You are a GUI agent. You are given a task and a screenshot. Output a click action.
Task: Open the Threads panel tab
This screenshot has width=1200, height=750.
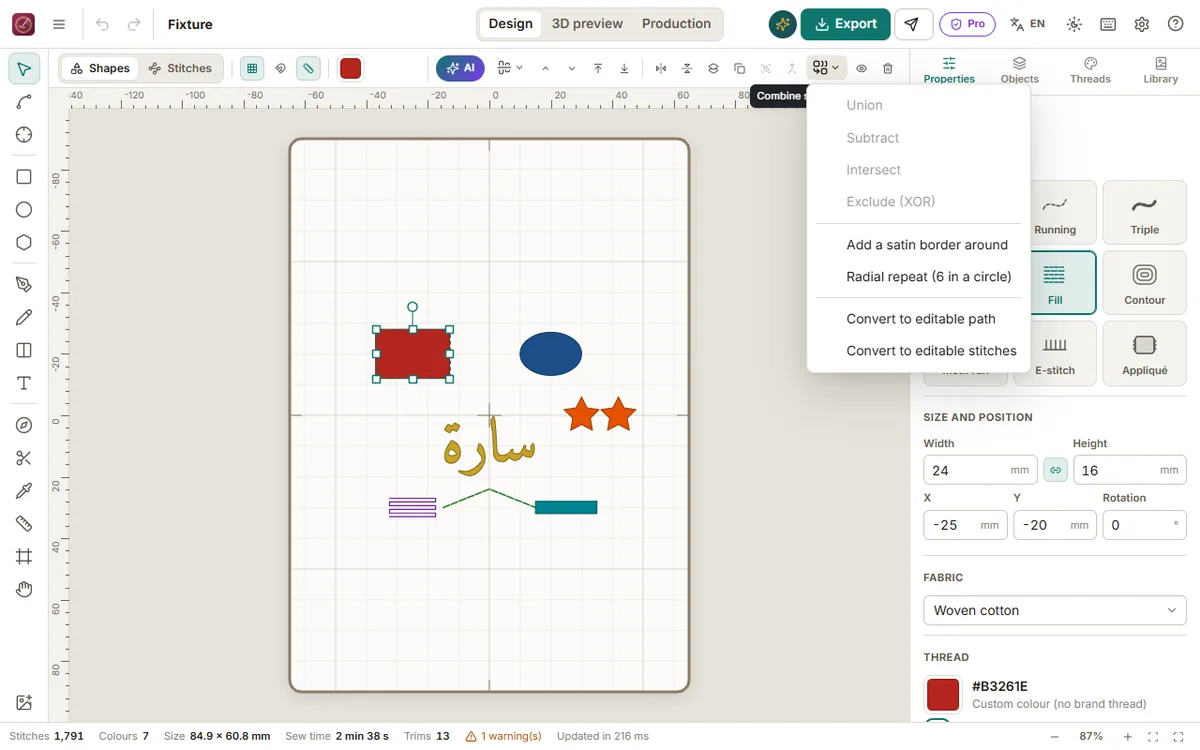click(1090, 69)
